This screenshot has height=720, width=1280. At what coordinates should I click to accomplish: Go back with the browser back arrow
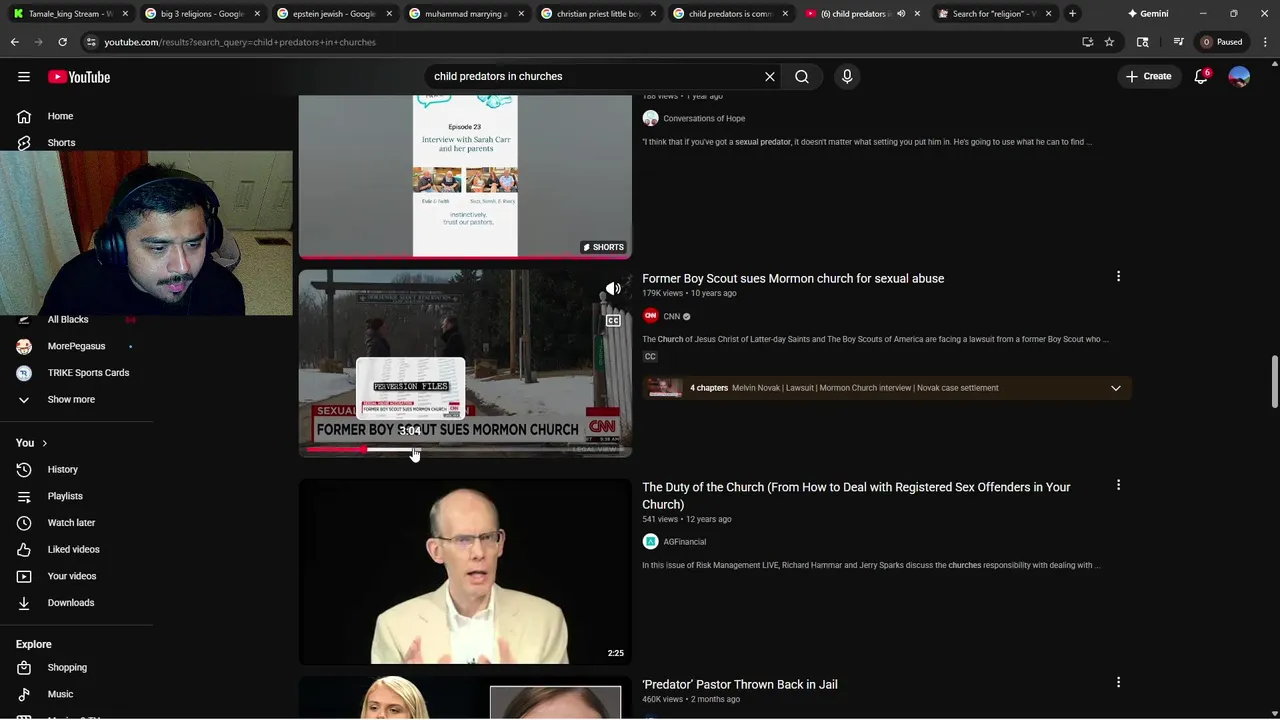14,42
